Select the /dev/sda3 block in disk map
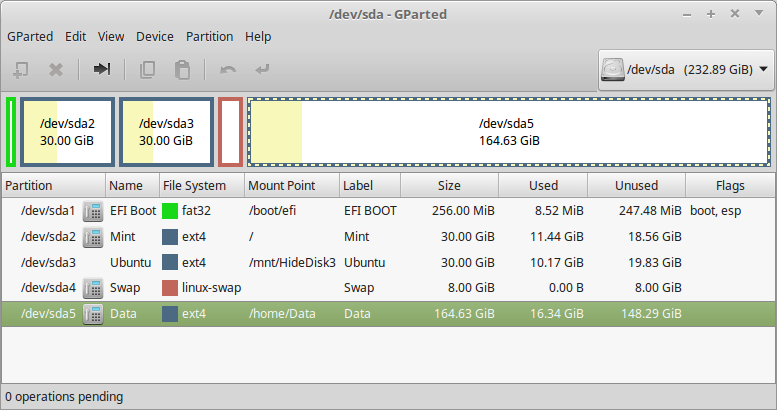Viewport: 777px width, 410px height. [x=166, y=132]
